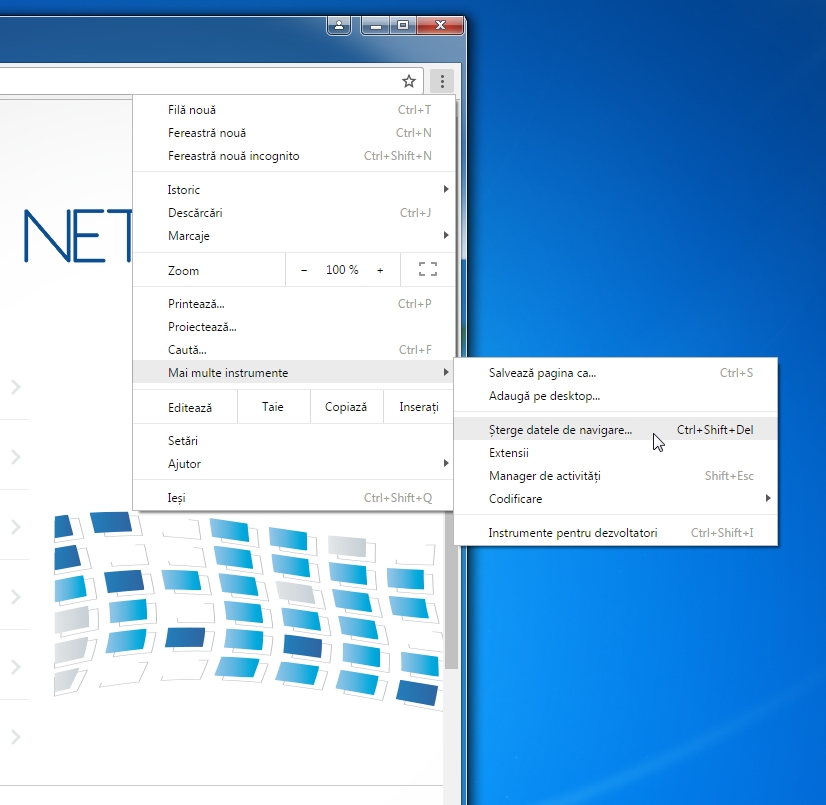826x805 pixels.
Task: Expand the Ajutor submenu
Action: [x=300, y=464]
